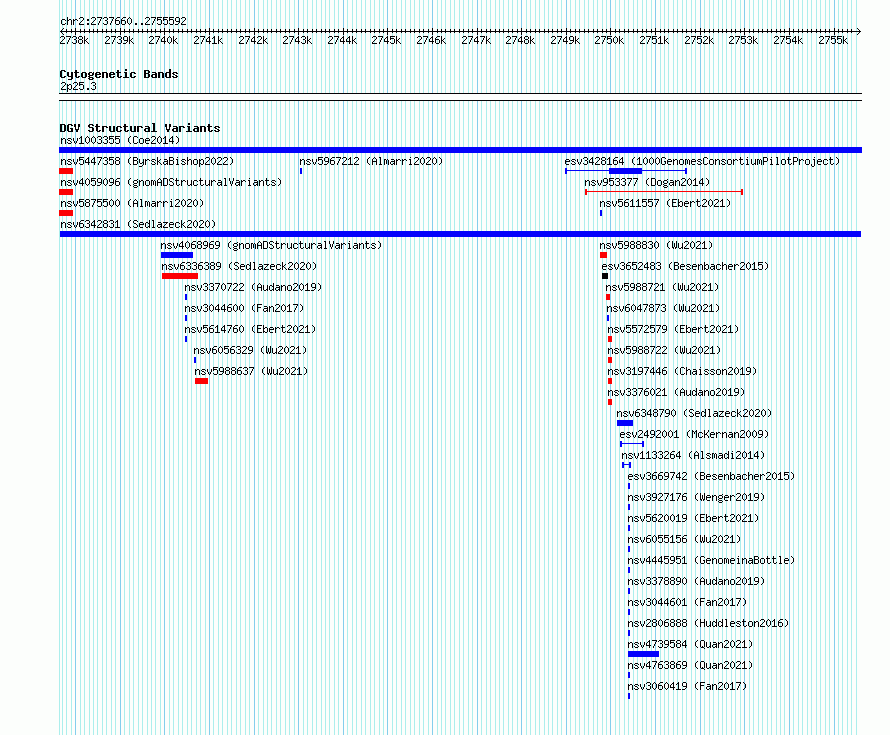
Task: Open nsv3044601 (Fan2017) label
Action: click(x=687, y=602)
